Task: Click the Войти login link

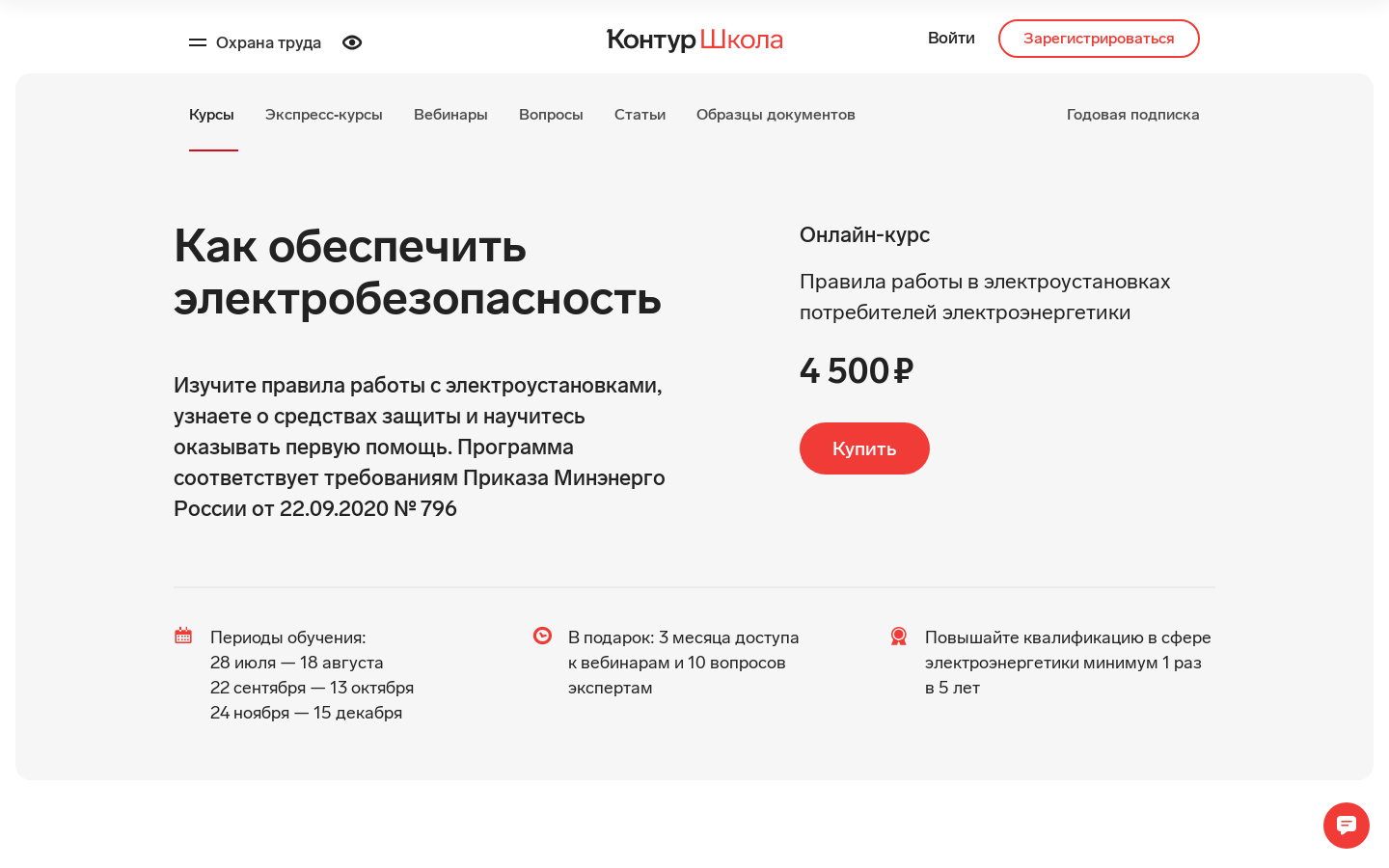Action: (951, 39)
